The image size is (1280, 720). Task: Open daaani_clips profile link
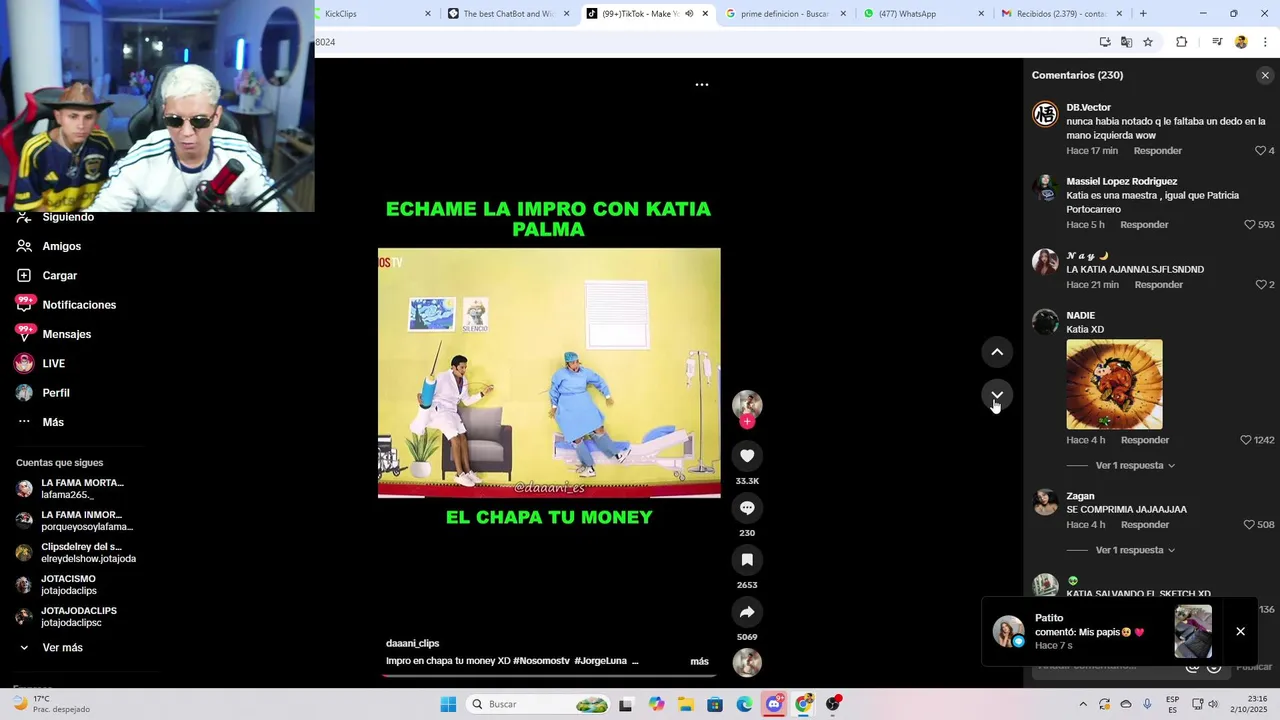coord(412,644)
